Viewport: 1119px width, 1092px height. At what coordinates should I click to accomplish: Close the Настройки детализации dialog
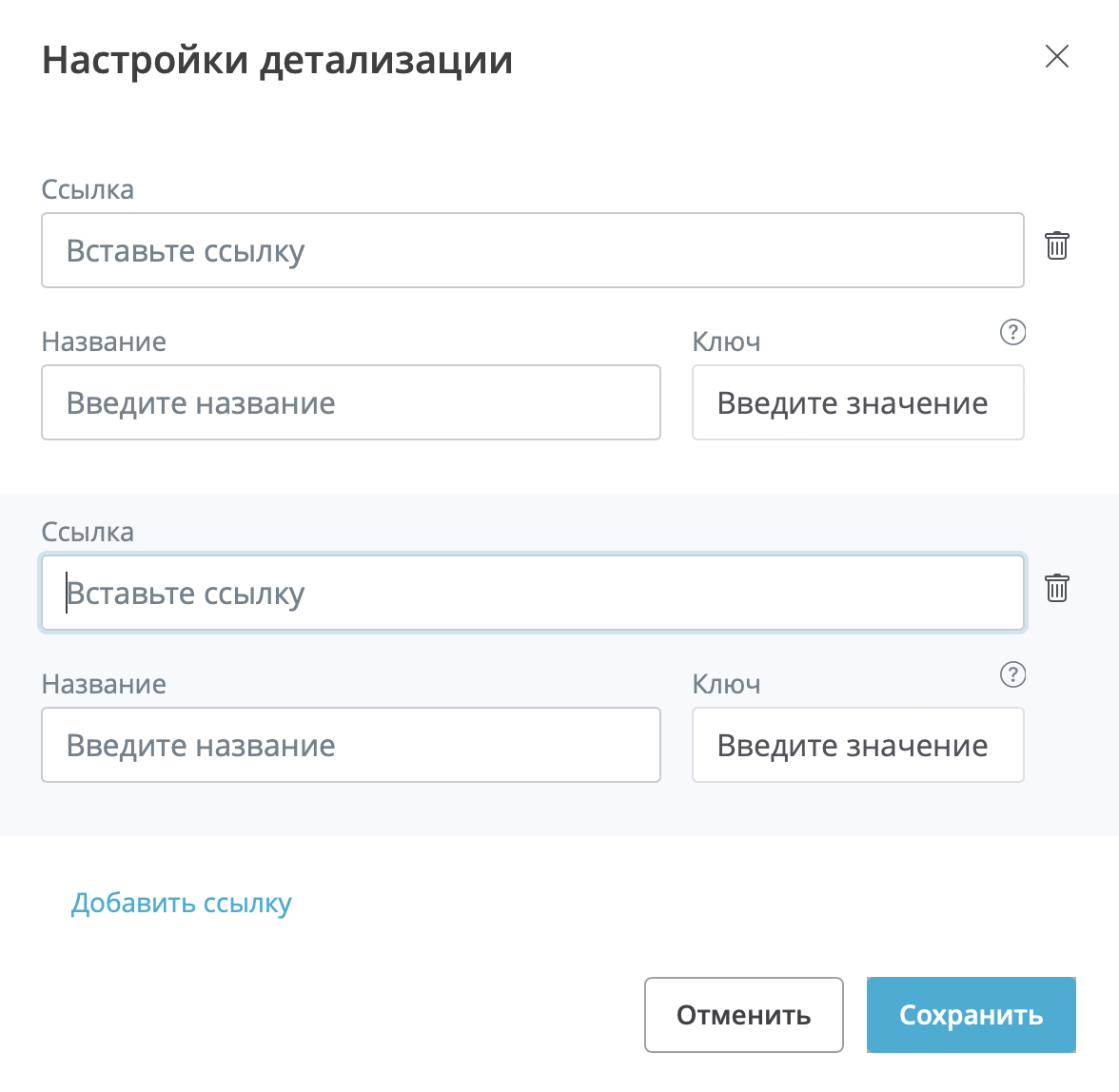tap(1056, 57)
